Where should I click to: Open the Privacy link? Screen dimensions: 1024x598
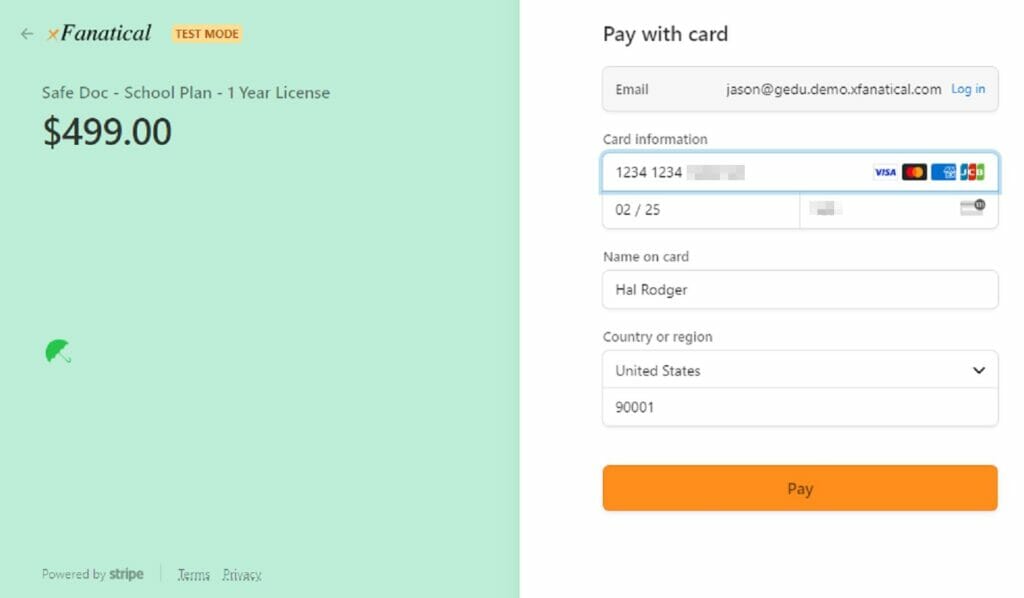(x=242, y=574)
